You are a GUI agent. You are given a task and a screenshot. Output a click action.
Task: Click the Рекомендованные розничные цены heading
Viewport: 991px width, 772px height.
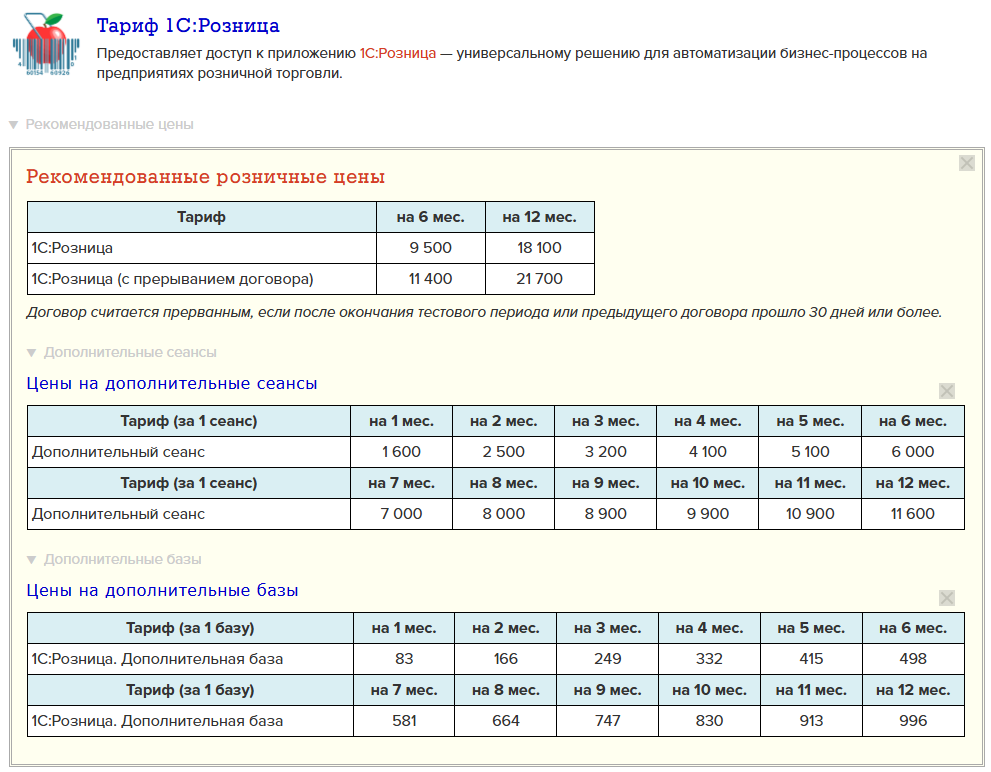pyautogui.click(x=205, y=176)
